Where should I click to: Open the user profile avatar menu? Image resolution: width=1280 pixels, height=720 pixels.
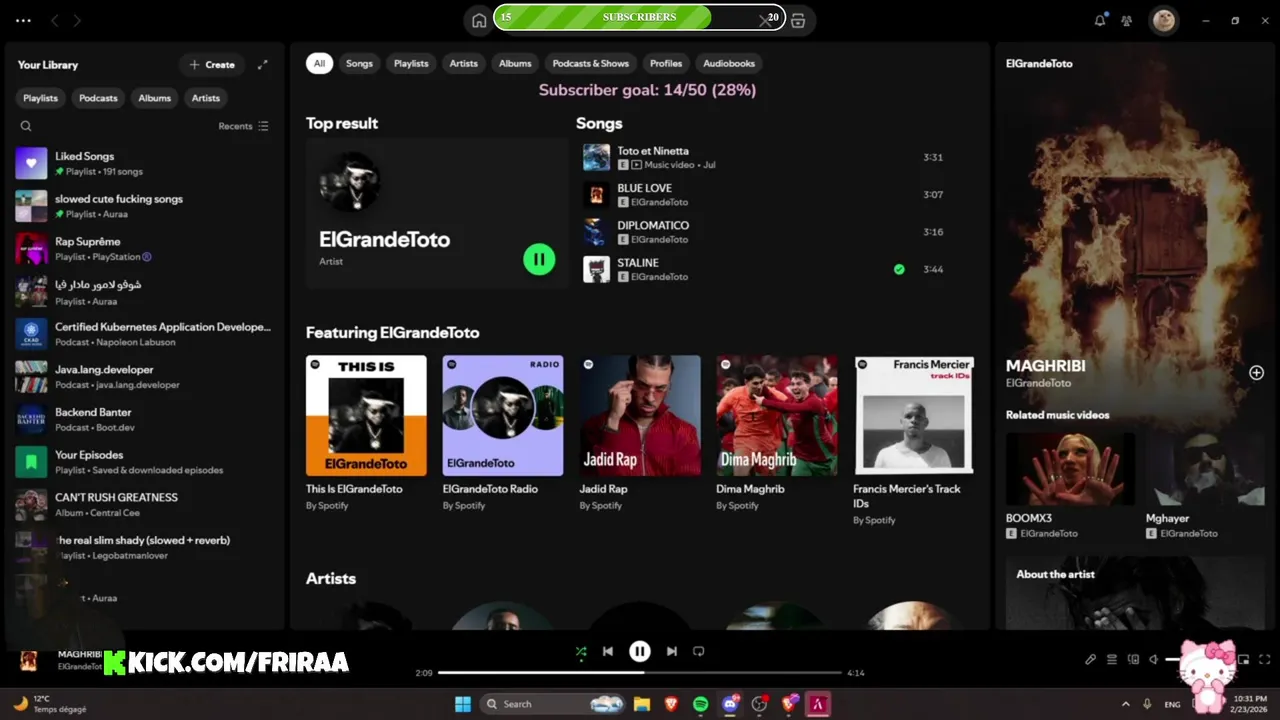pos(1163,20)
